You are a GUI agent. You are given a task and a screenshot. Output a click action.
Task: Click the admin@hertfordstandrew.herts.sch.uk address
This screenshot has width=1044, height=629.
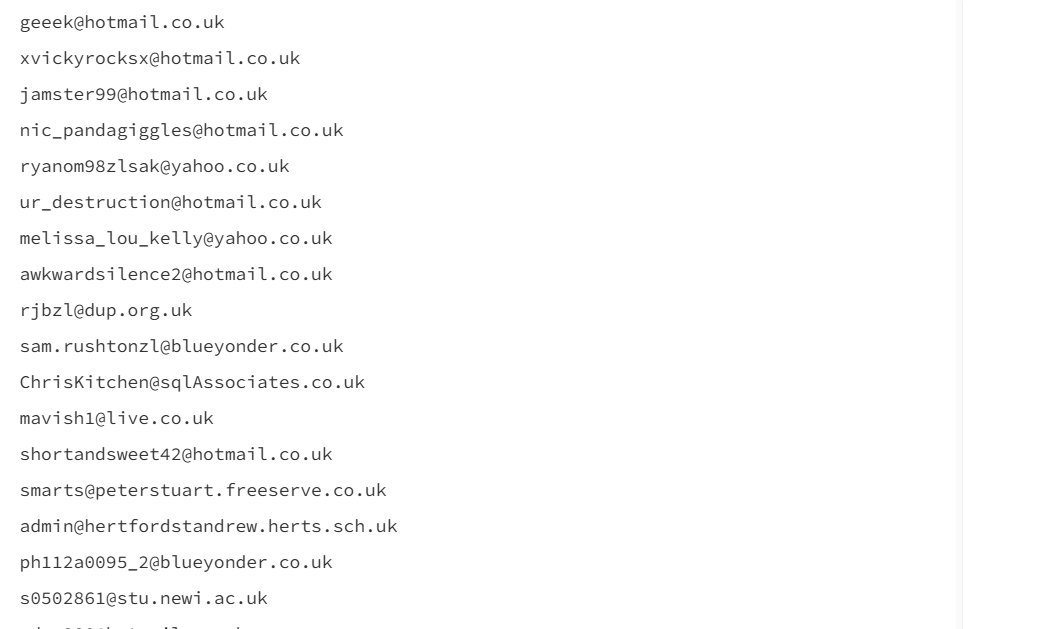tap(208, 526)
